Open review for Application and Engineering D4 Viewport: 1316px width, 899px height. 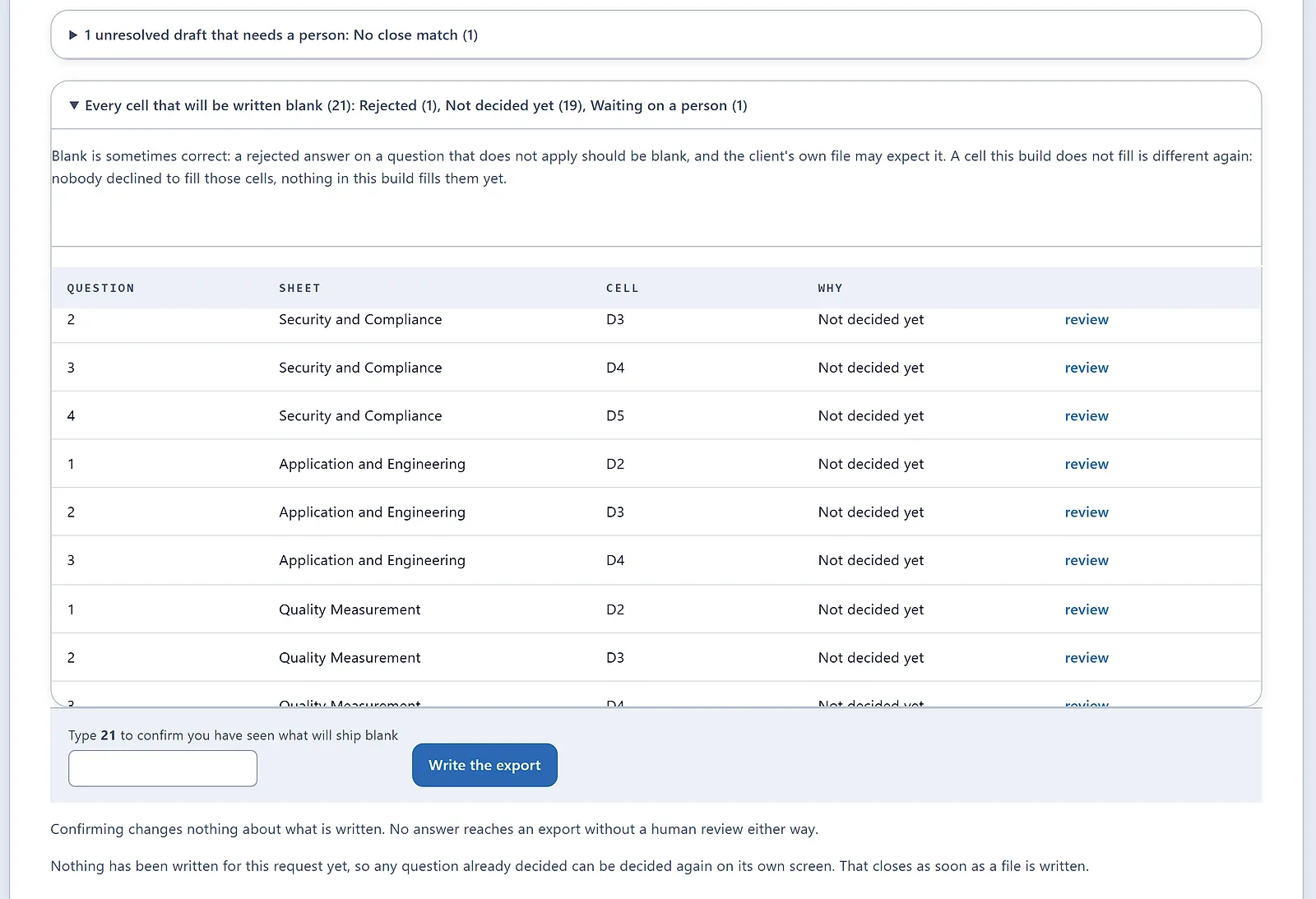(x=1086, y=560)
